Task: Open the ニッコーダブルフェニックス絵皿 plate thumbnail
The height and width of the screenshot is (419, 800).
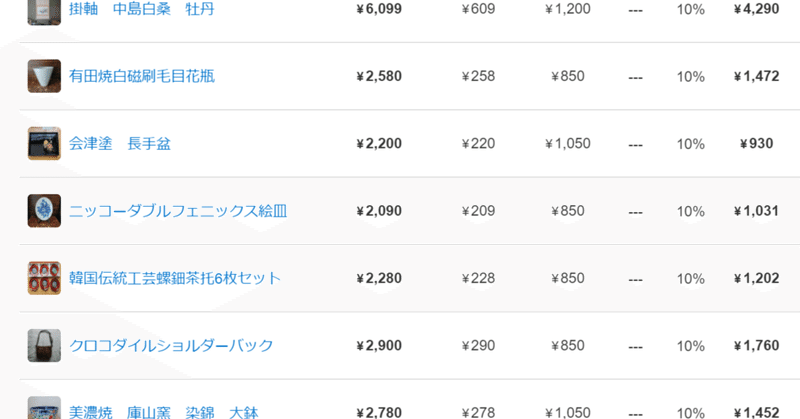Action: pyautogui.click(x=44, y=211)
